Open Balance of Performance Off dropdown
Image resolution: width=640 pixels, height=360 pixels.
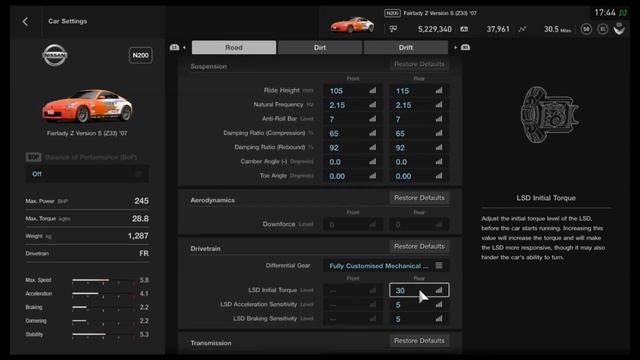[87, 174]
